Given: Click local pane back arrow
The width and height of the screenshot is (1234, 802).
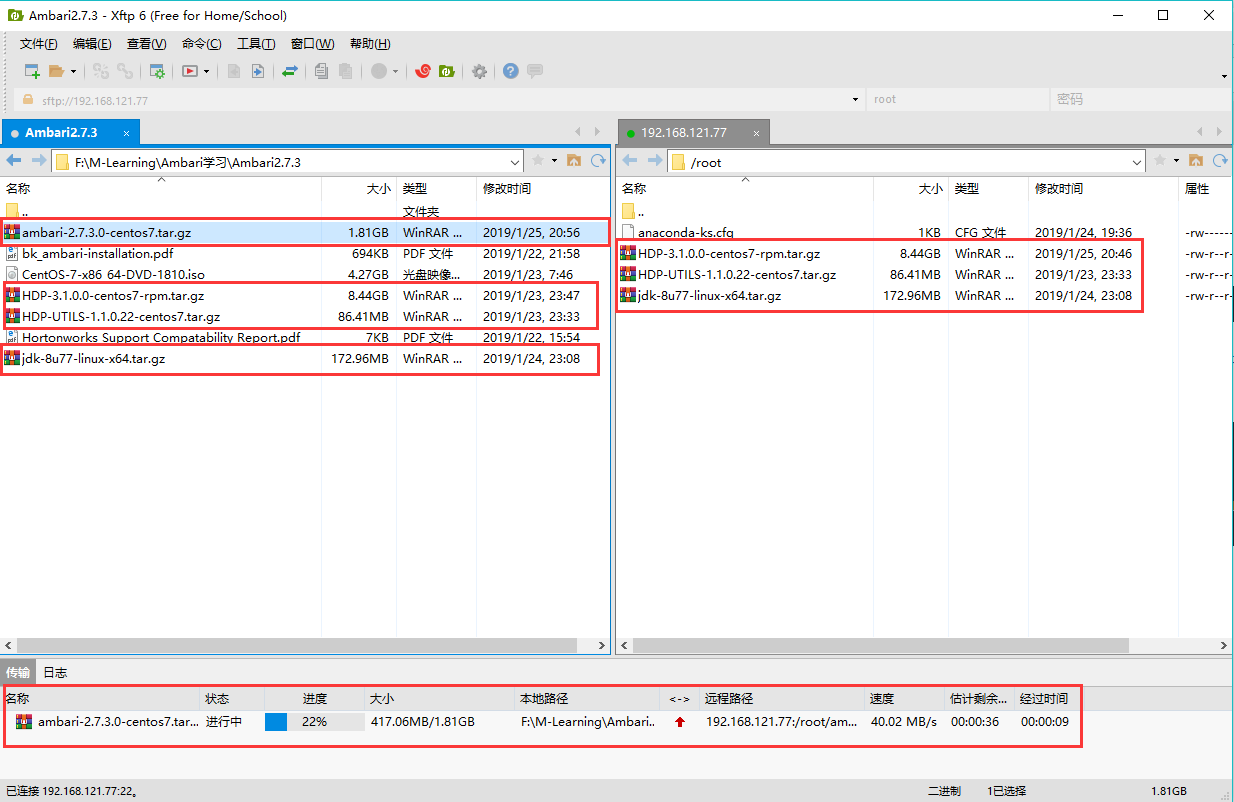Looking at the screenshot, I should 14,160.
